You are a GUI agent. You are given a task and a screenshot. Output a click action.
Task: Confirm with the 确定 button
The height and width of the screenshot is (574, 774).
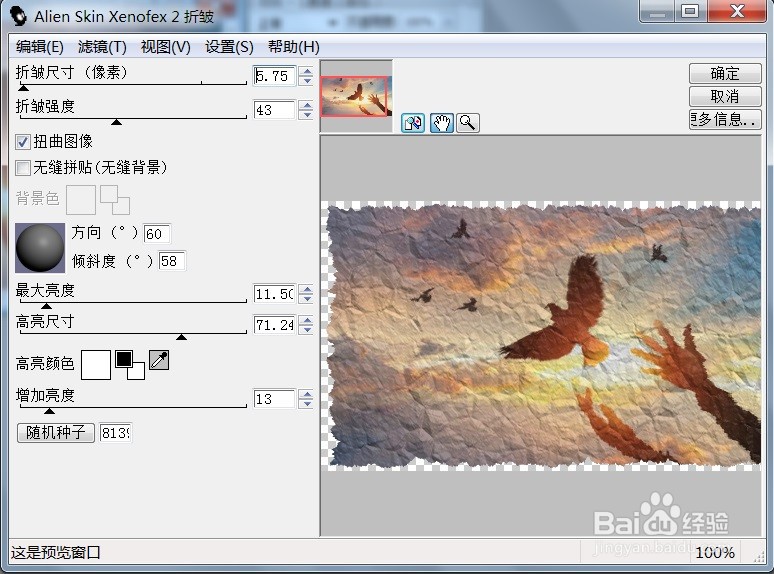tap(725, 74)
